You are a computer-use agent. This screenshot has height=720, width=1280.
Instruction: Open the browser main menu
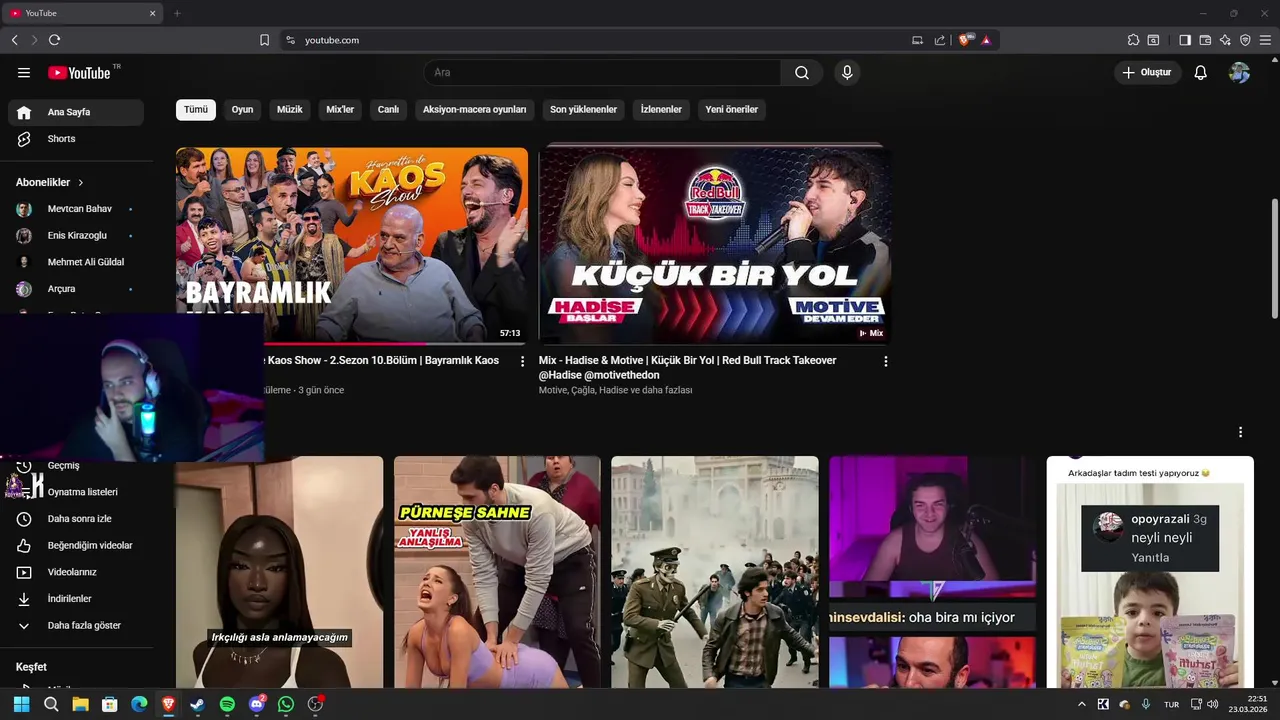[x=1266, y=40]
